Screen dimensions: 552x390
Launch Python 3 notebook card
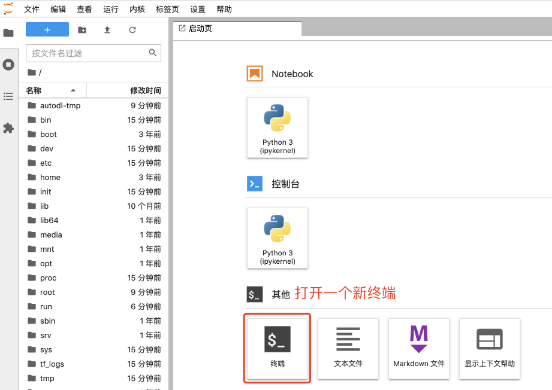pos(277,128)
